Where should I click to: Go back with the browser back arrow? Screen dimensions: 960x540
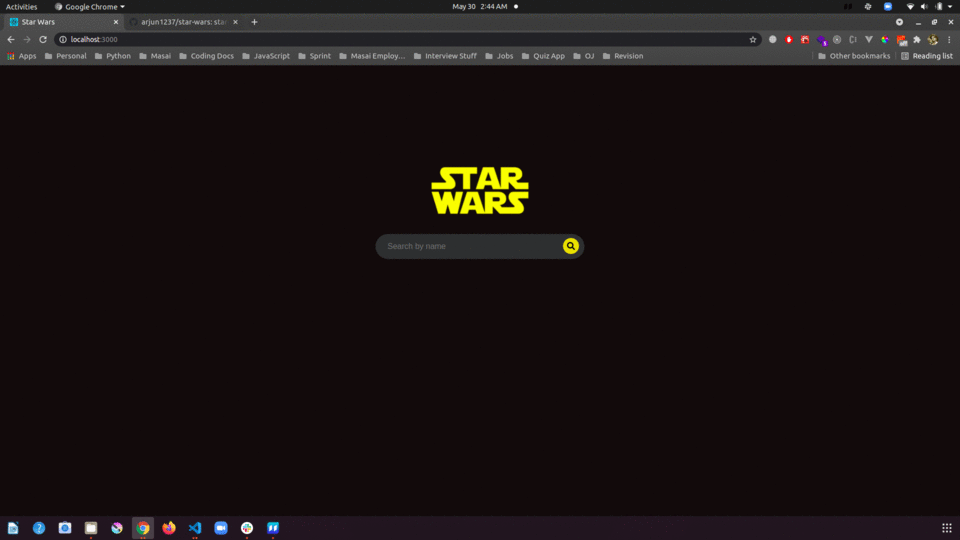click(x=11, y=39)
